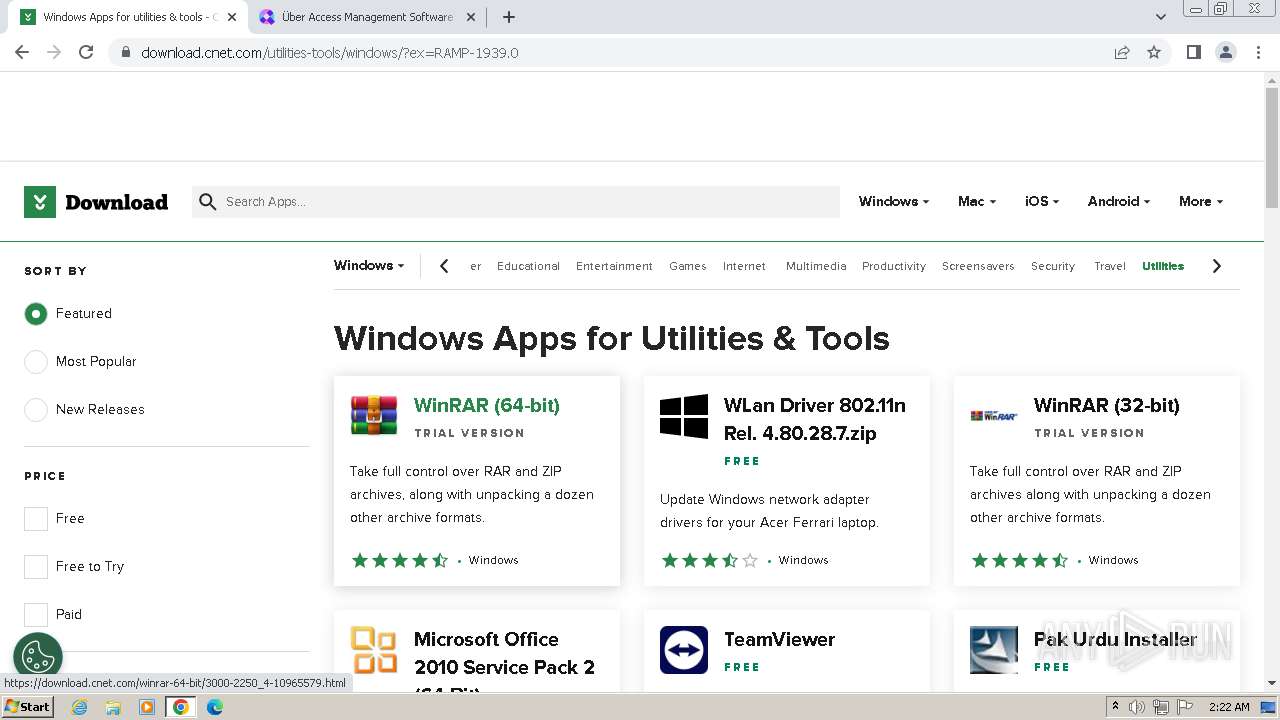The image size is (1280, 720).
Task: Click the Chrome back arrow
Action: coord(22,52)
